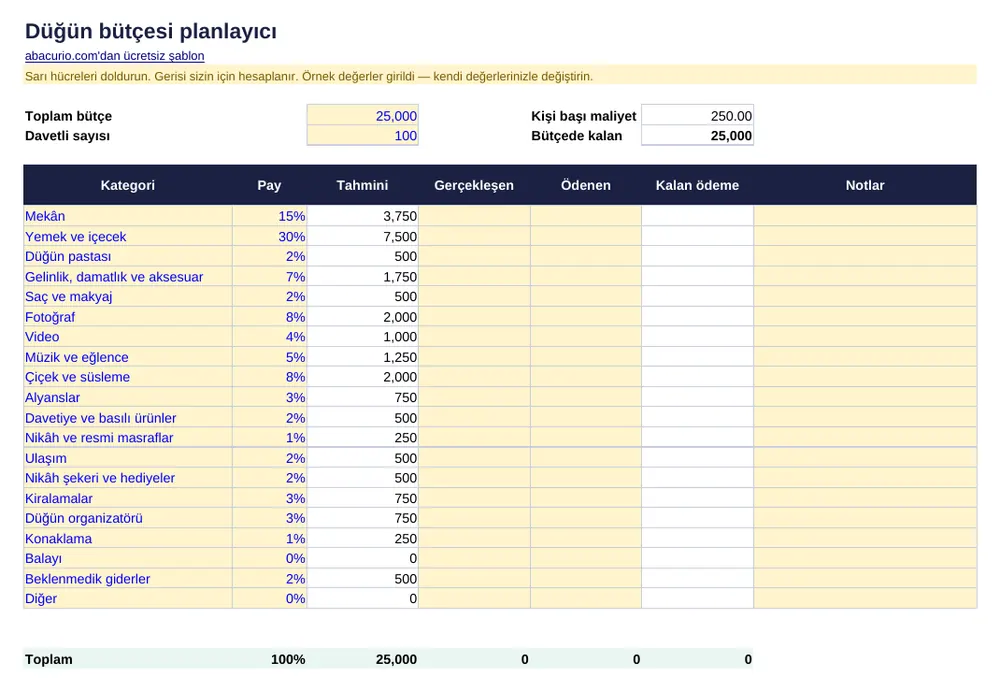Screen dimensions: 1000x691
Task: Click the Bütçede kalan value 25,000
Action: pyautogui.click(x=697, y=135)
